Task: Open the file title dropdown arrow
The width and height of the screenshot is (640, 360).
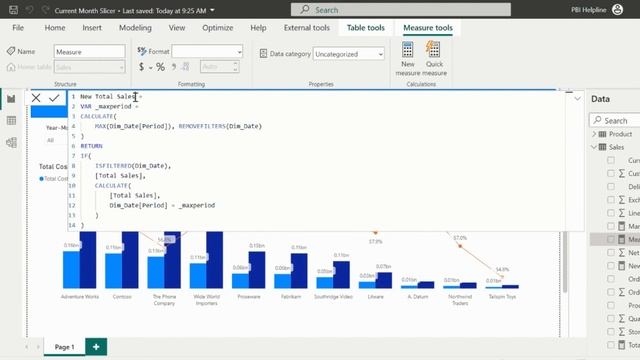Action: point(212,10)
